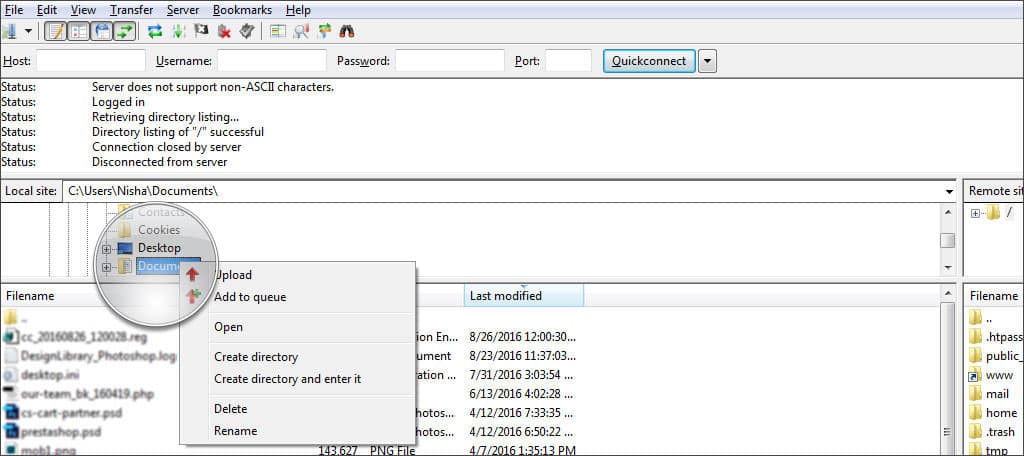The height and width of the screenshot is (456, 1024).
Task: Click the Desktop folder icon in tree
Action: (x=127, y=248)
